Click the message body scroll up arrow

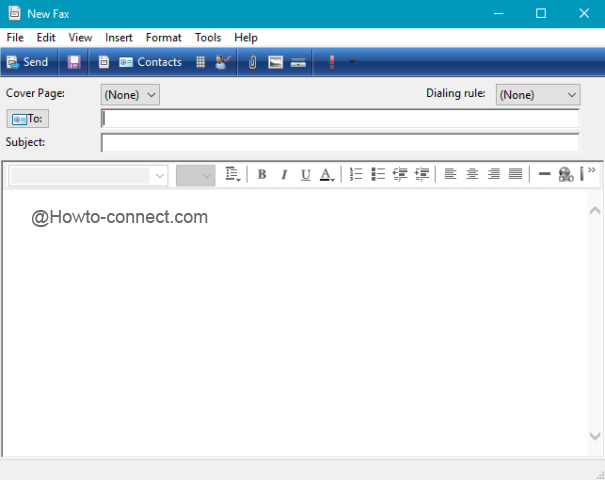[x=595, y=210]
